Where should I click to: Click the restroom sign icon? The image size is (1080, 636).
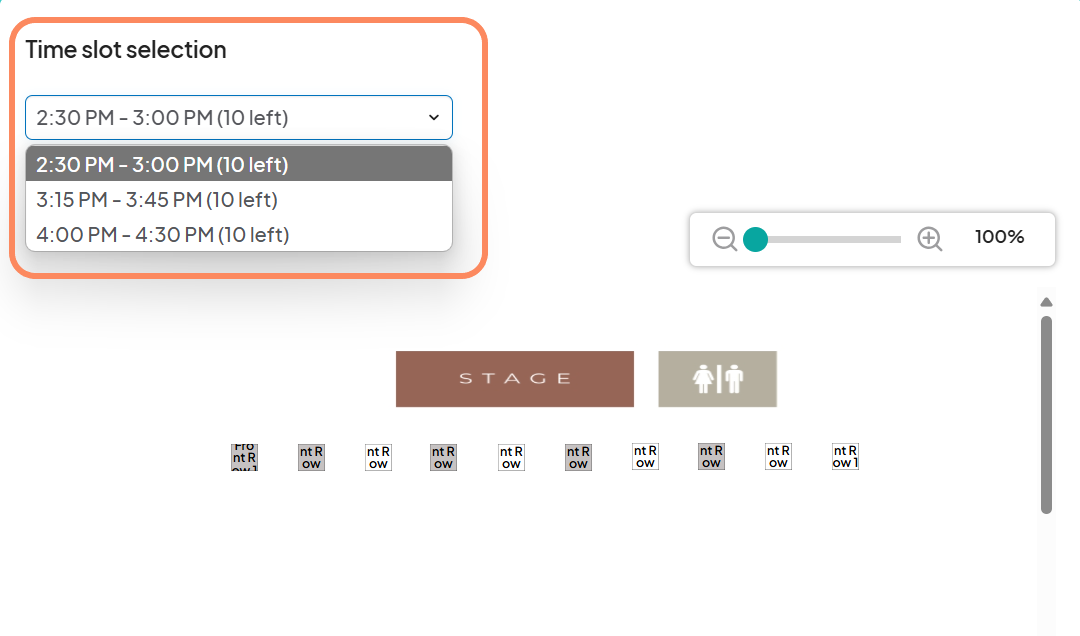click(717, 379)
